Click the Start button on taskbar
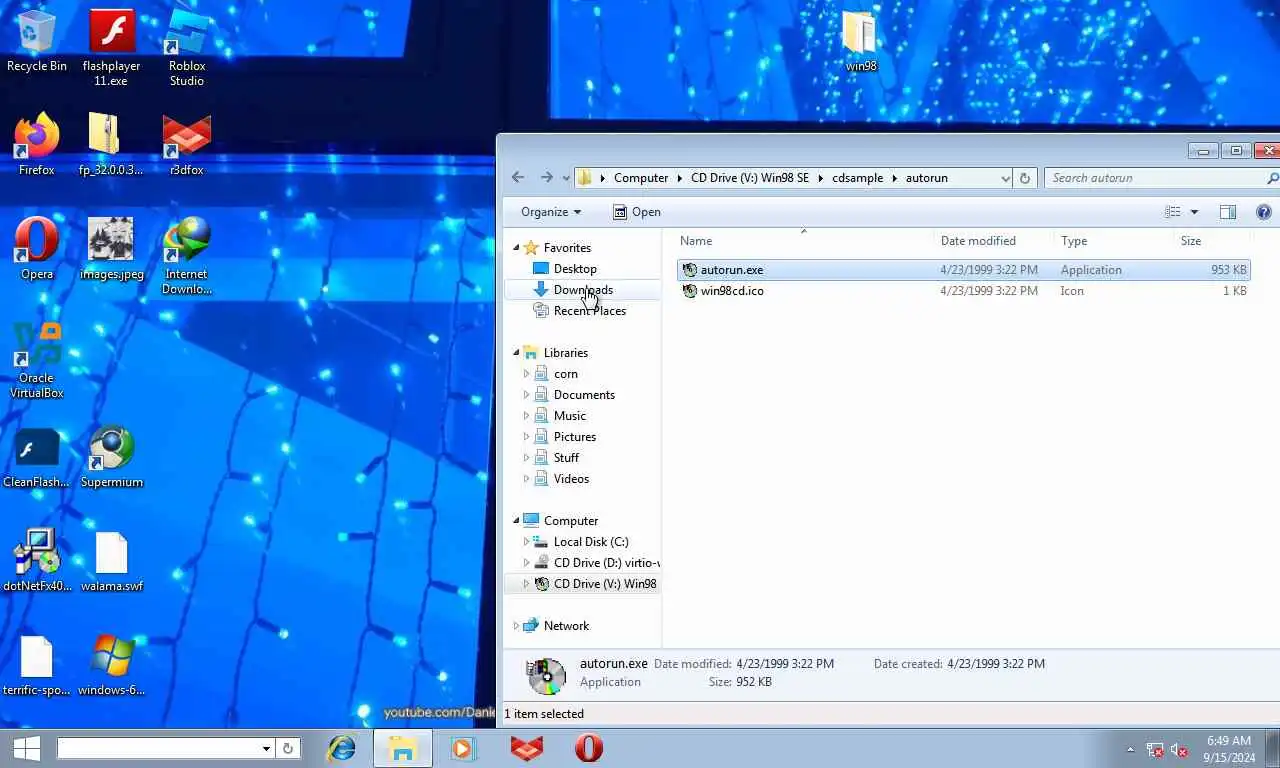Image resolution: width=1280 pixels, height=768 pixels. [26, 748]
